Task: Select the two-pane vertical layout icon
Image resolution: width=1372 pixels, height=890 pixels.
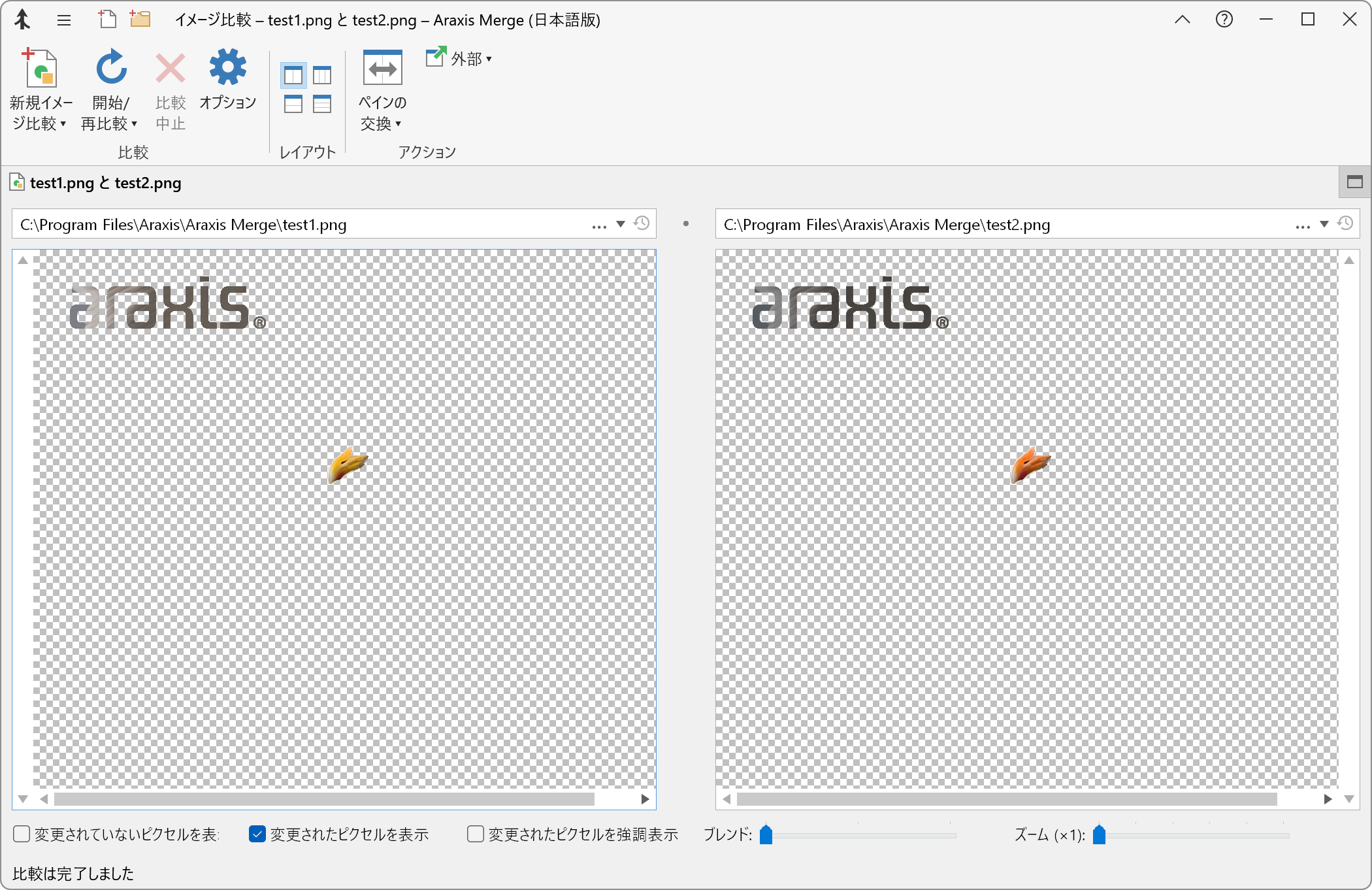Action: tap(293, 75)
